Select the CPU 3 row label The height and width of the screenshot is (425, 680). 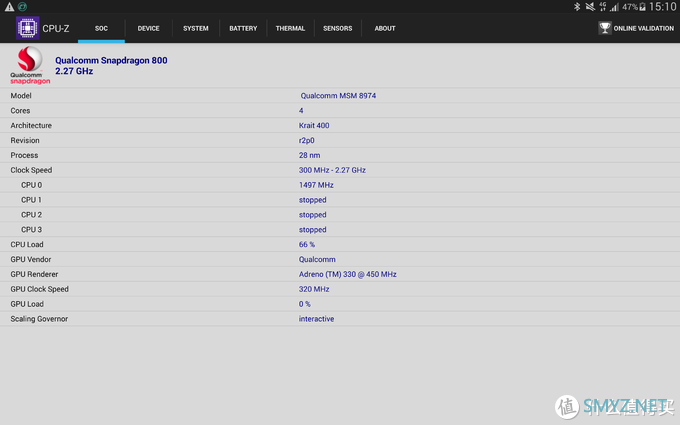pos(32,229)
